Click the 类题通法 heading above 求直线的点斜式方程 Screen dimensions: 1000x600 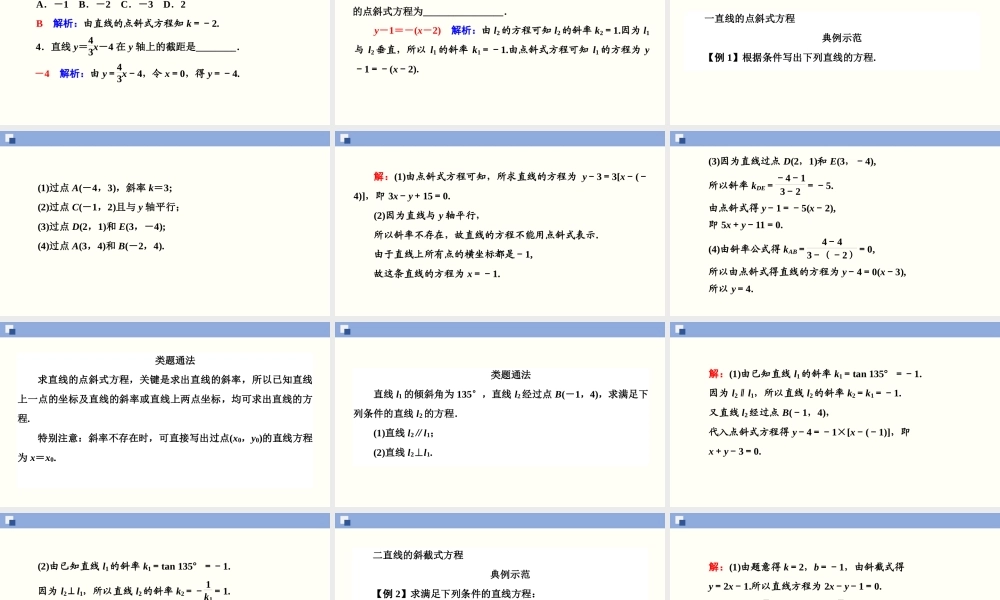tap(175, 360)
